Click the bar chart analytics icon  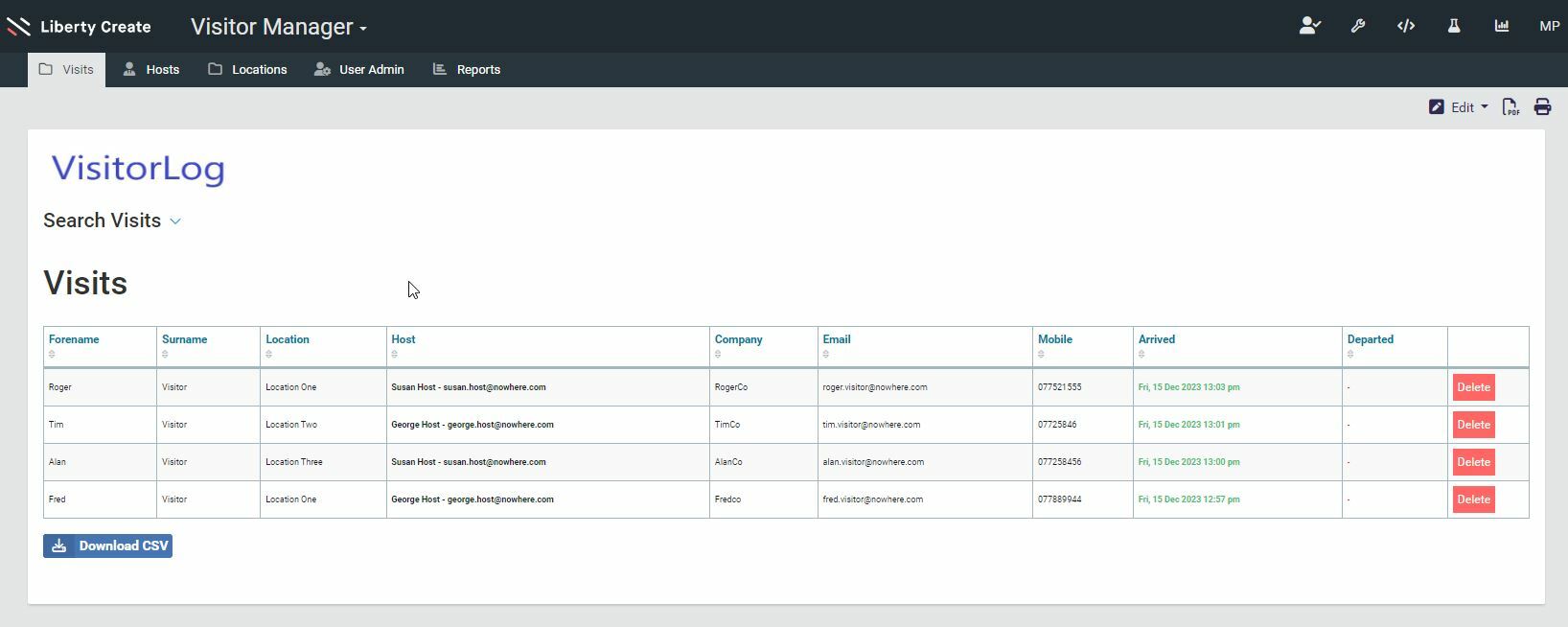point(1502,27)
